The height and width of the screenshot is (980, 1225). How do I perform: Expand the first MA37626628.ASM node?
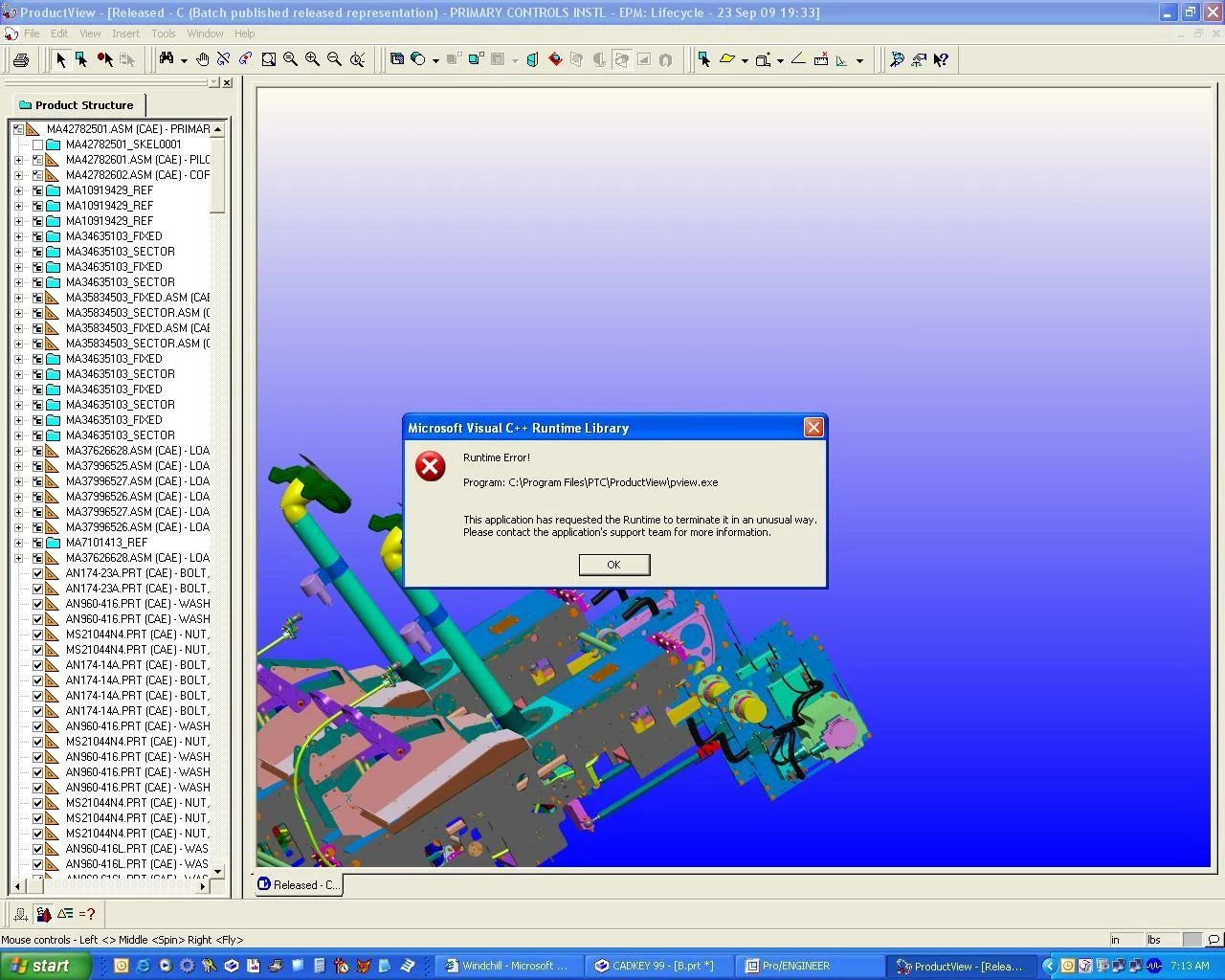click(18, 451)
